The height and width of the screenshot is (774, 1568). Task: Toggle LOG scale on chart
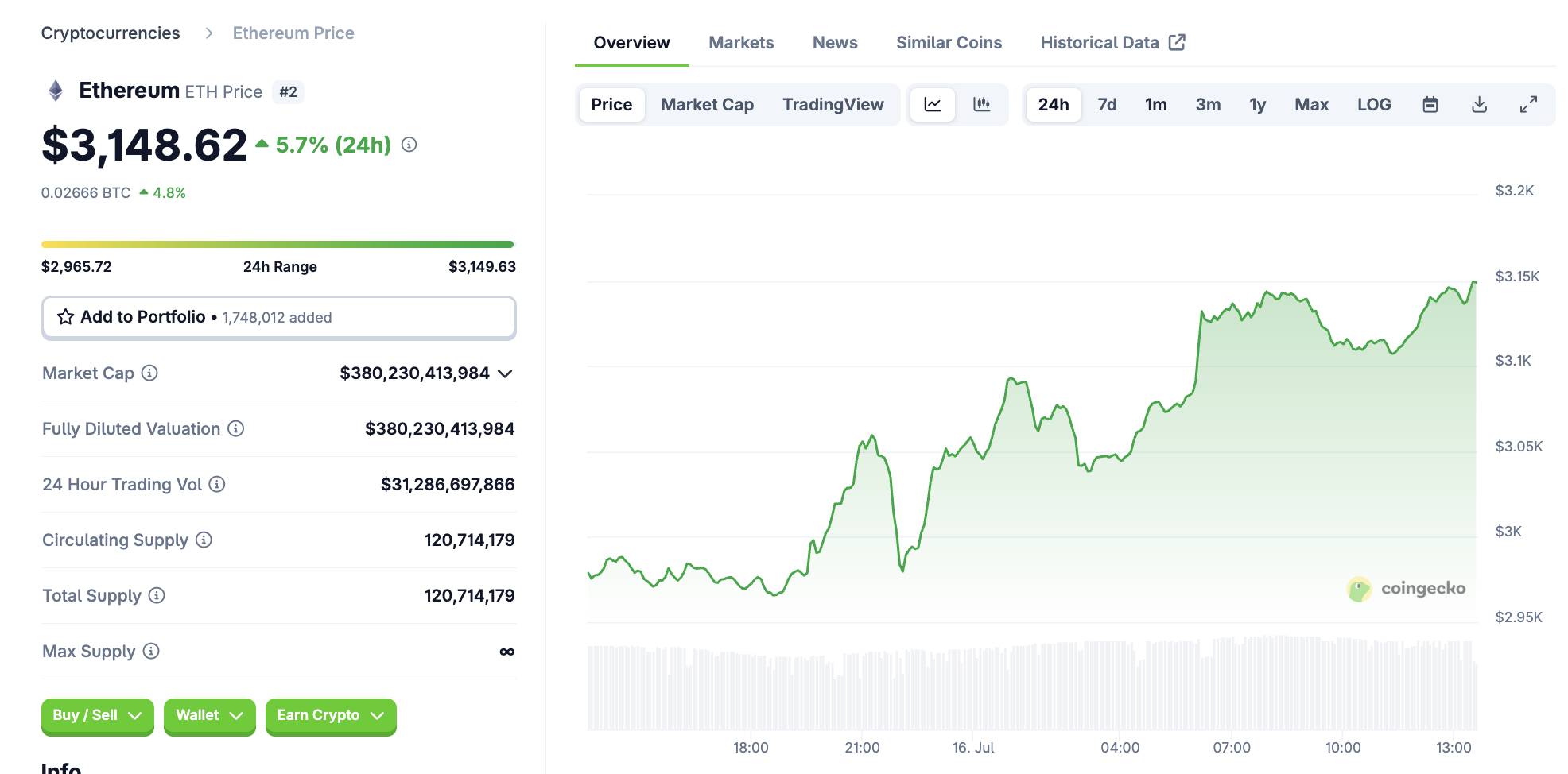point(1374,104)
